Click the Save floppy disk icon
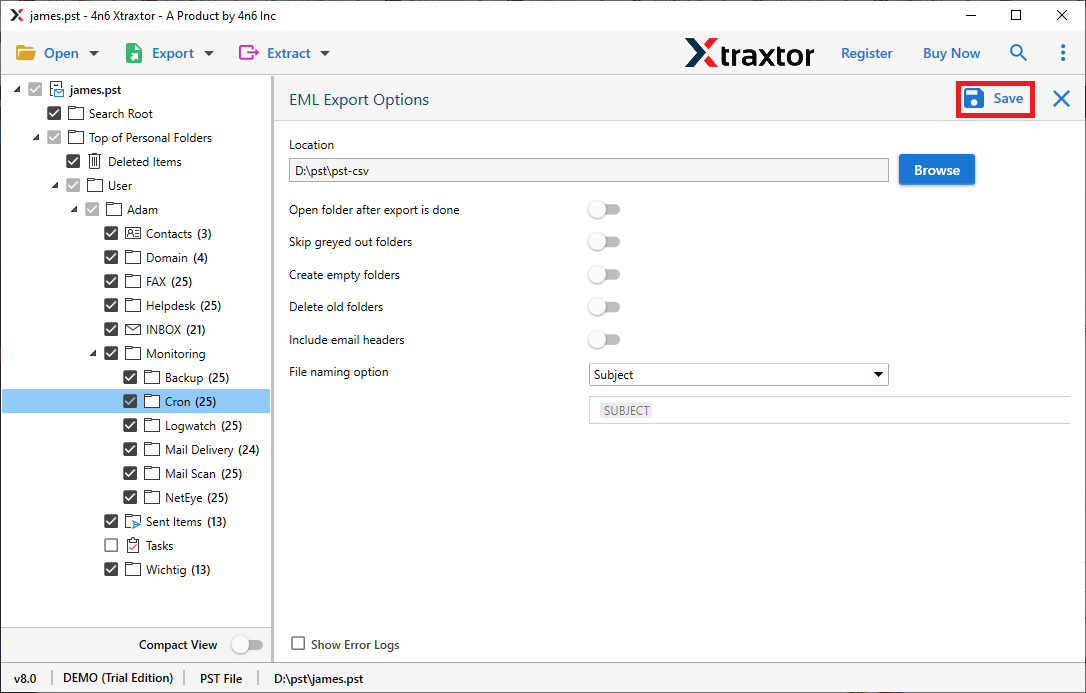The image size is (1086, 693). click(973, 98)
